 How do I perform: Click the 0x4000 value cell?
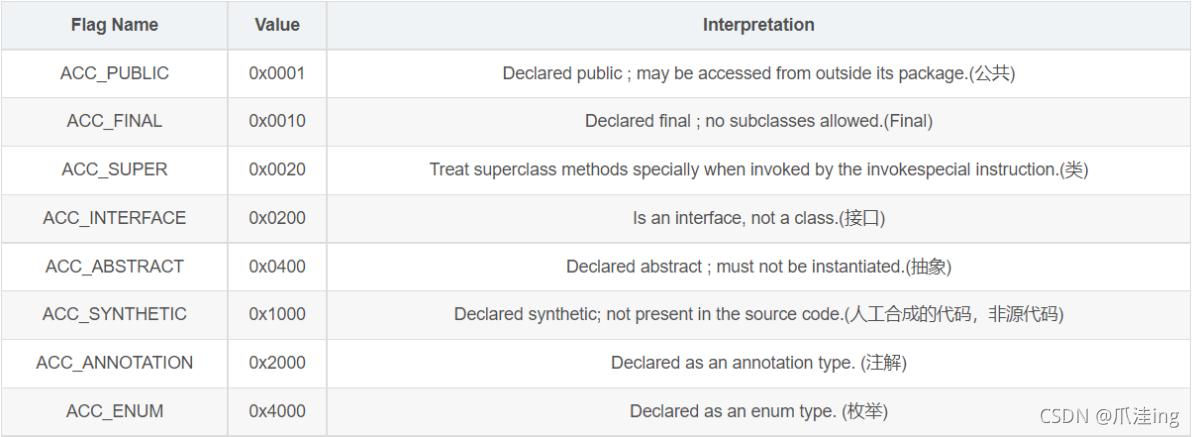tap(277, 411)
